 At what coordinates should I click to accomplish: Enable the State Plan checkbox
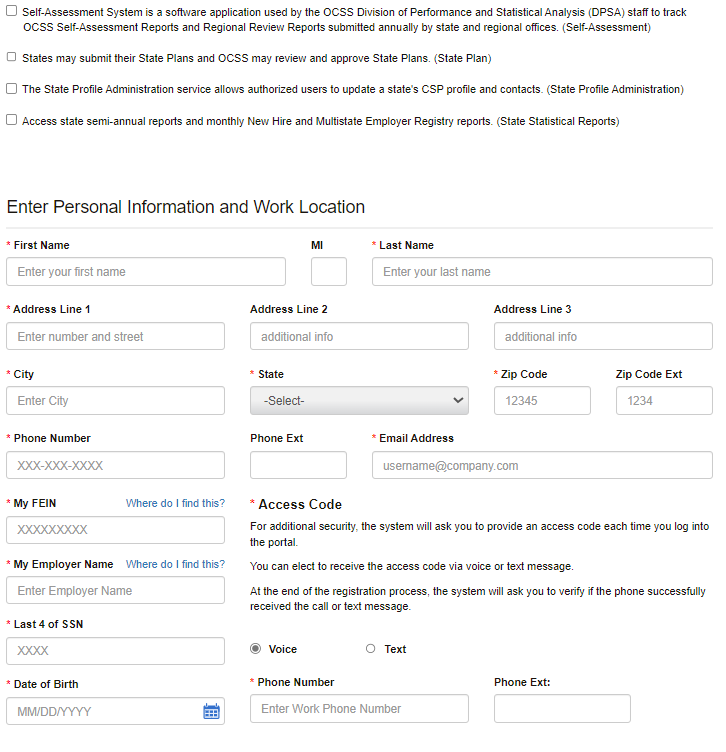[12, 58]
